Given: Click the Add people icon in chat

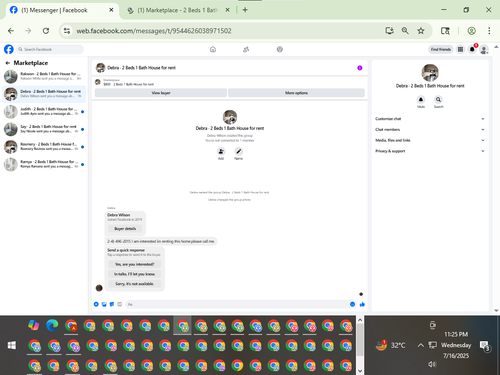Looking at the screenshot, I should 221,151.
